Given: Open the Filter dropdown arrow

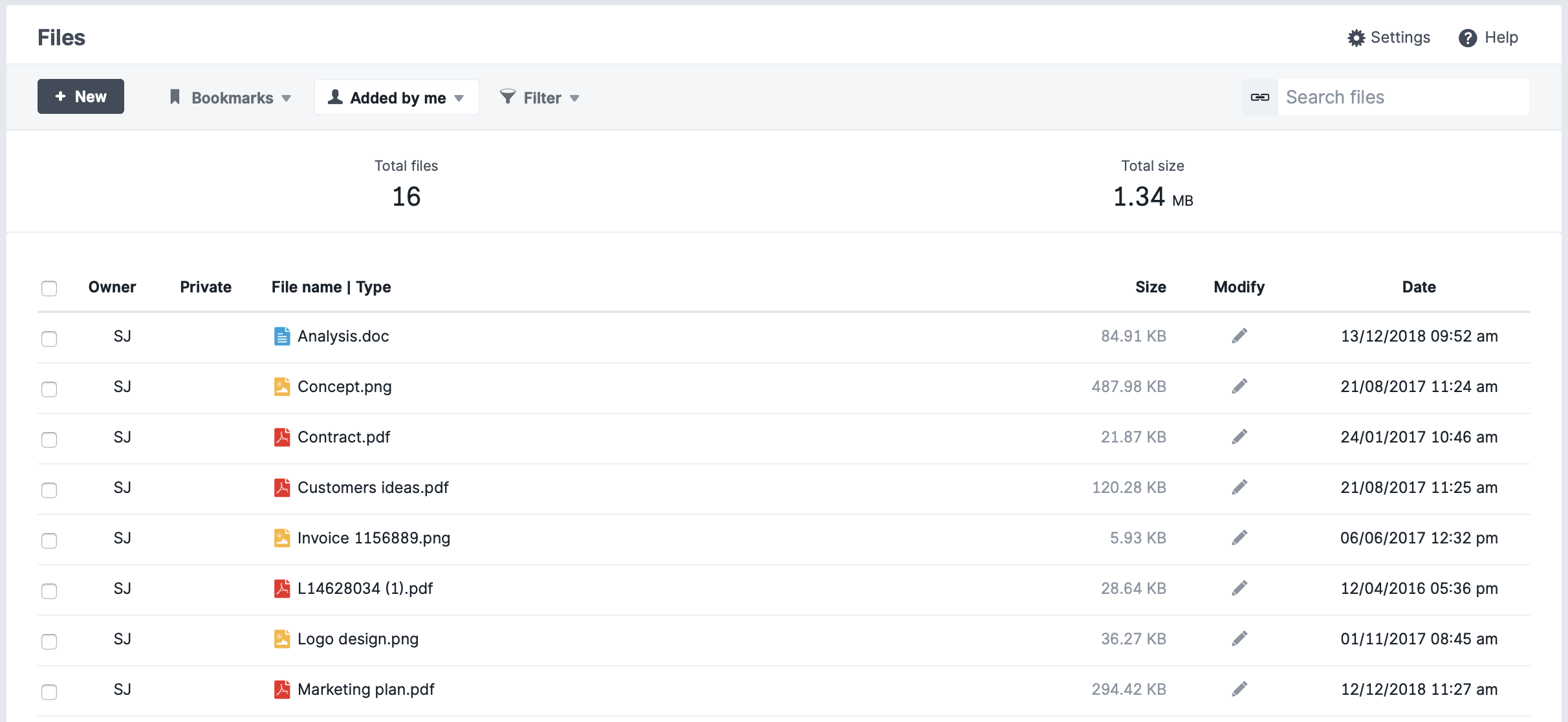Looking at the screenshot, I should click(x=574, y=99).
